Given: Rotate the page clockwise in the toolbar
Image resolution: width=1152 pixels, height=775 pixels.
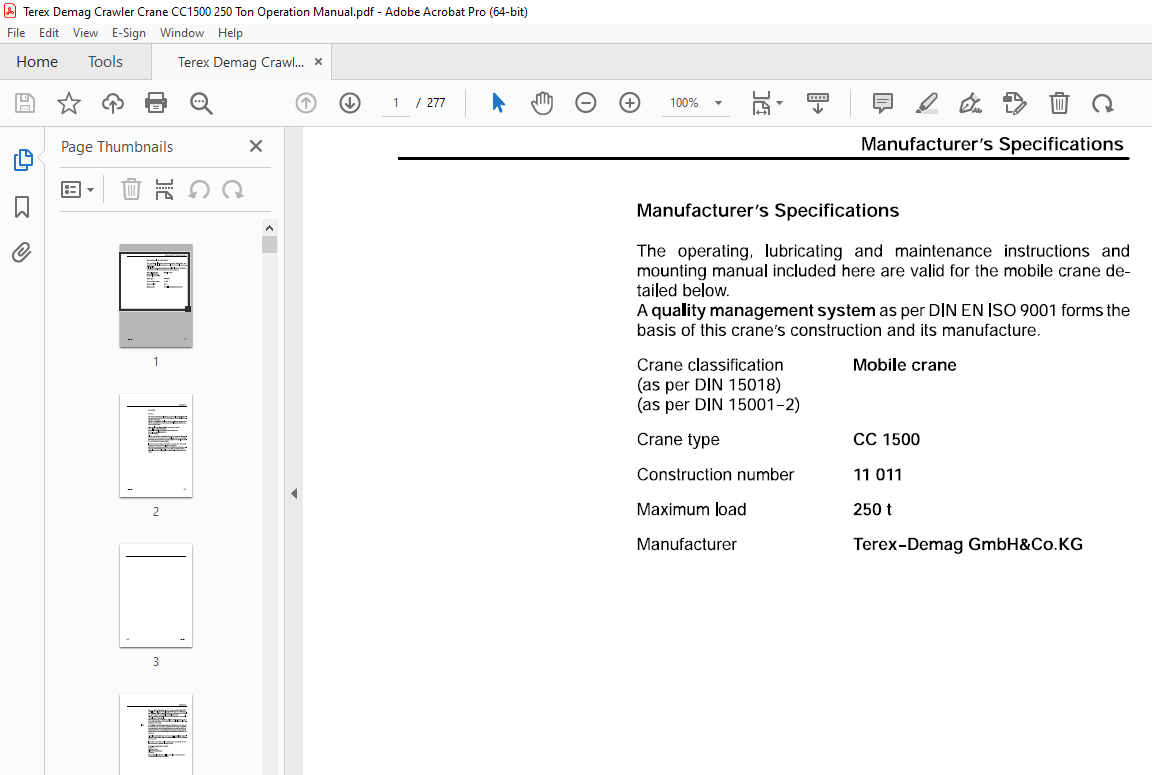Looking at the screenshot, I should click(x=1103, y=104).
